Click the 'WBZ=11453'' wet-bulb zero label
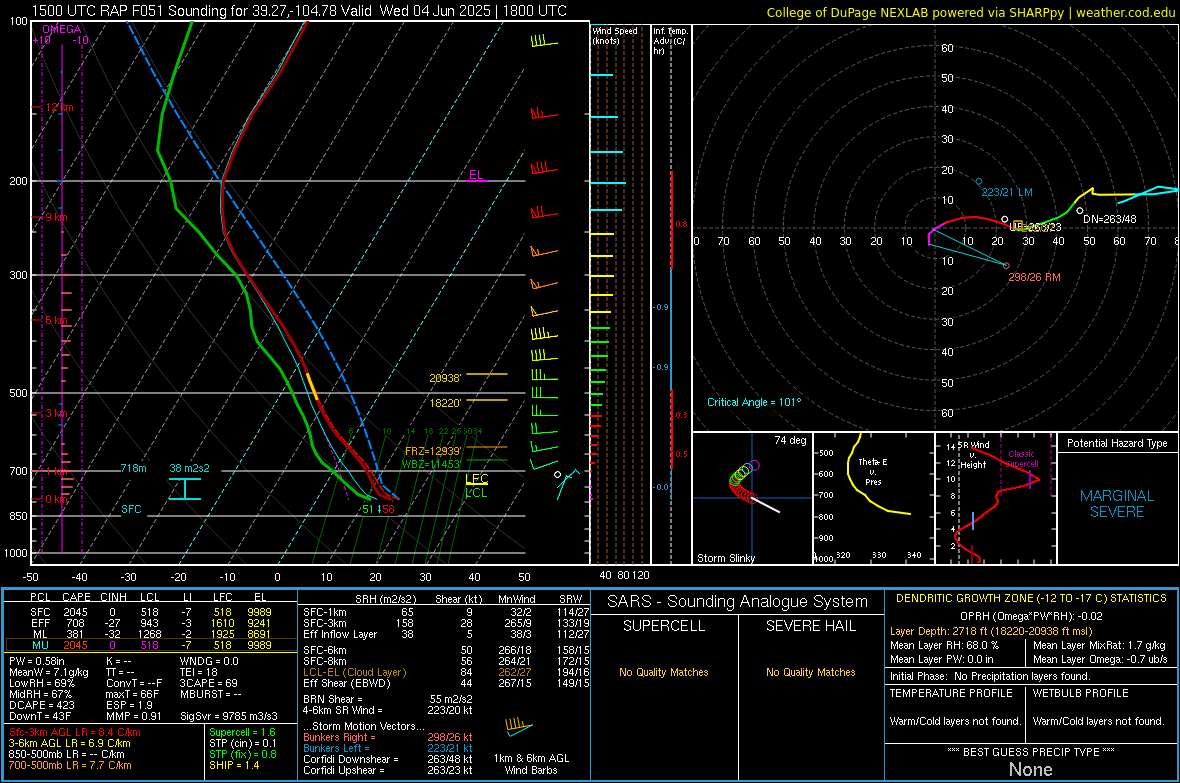 coord(431,464)
